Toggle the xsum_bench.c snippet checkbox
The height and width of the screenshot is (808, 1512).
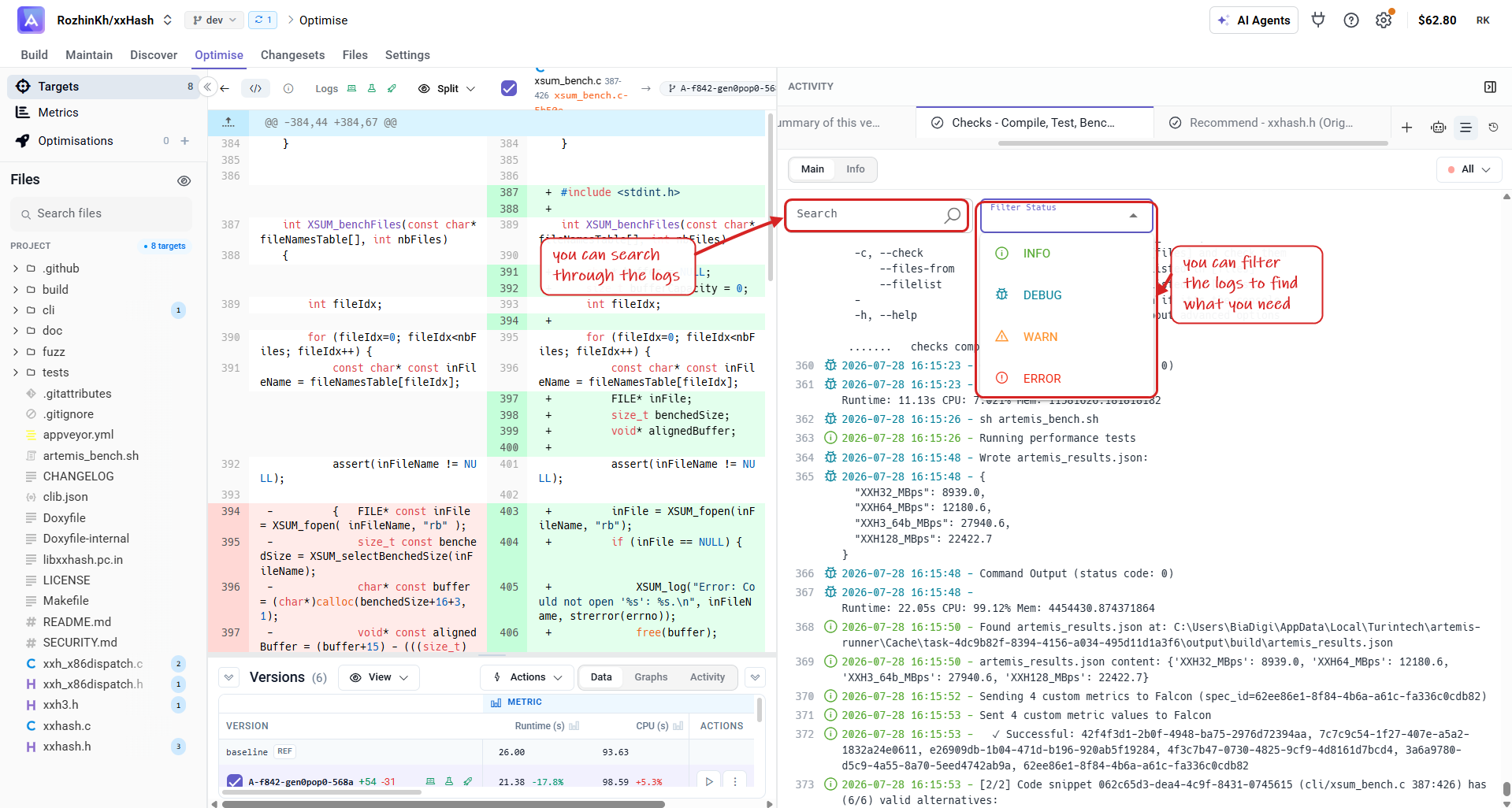pyautogui.click(x=509, y=88)
